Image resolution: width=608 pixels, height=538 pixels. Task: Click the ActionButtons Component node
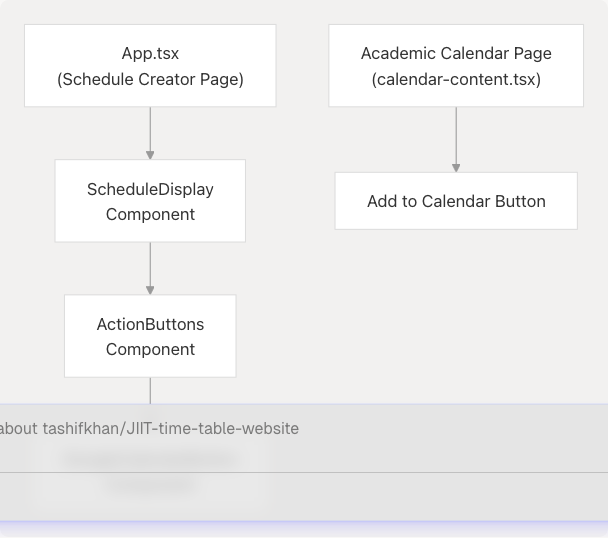[x=150, y=336]
